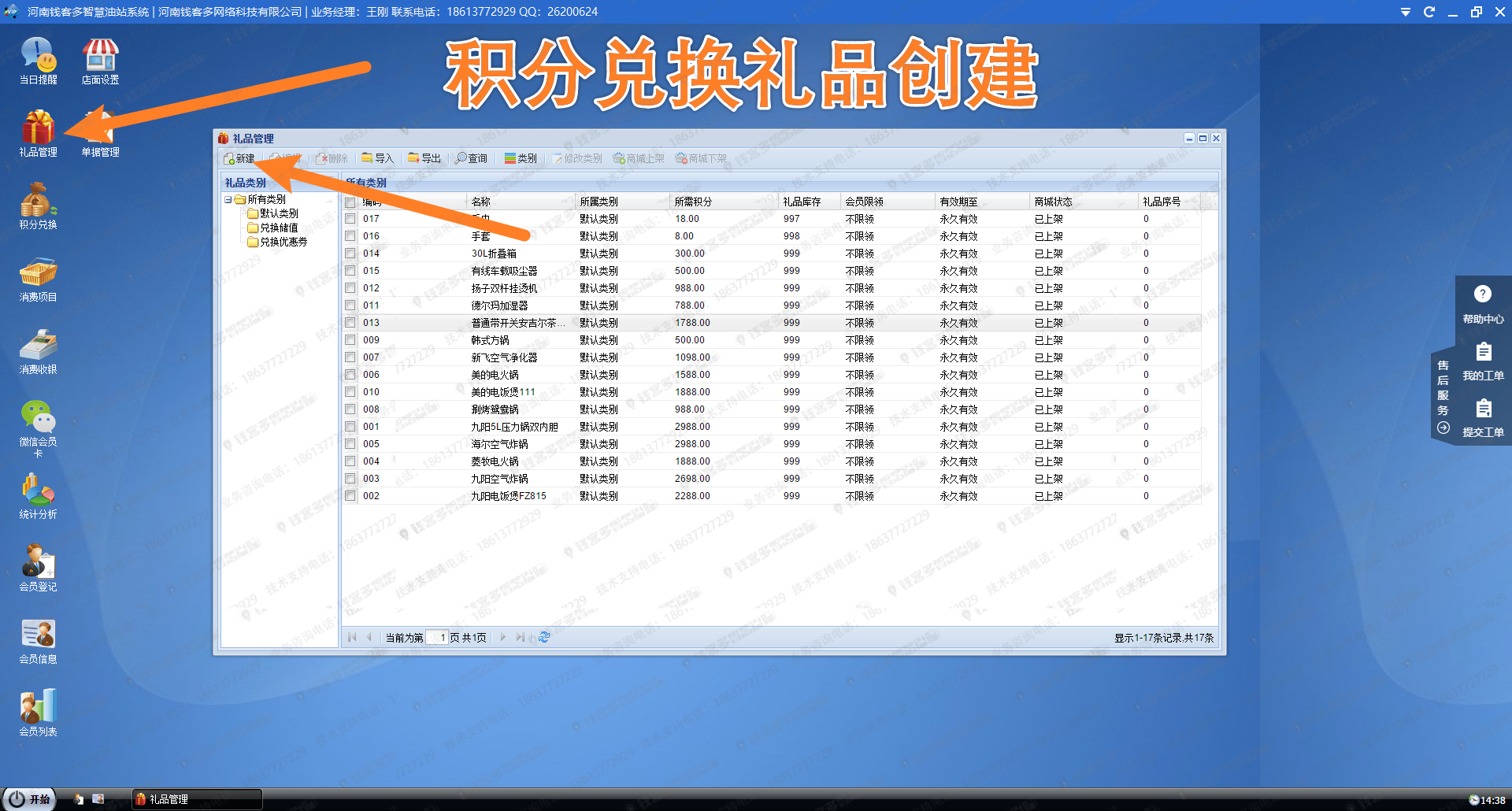Refresh the gift list from the pager
Image resolution: width=1512 pixels, height=811 pixels.
click(544, 637)
